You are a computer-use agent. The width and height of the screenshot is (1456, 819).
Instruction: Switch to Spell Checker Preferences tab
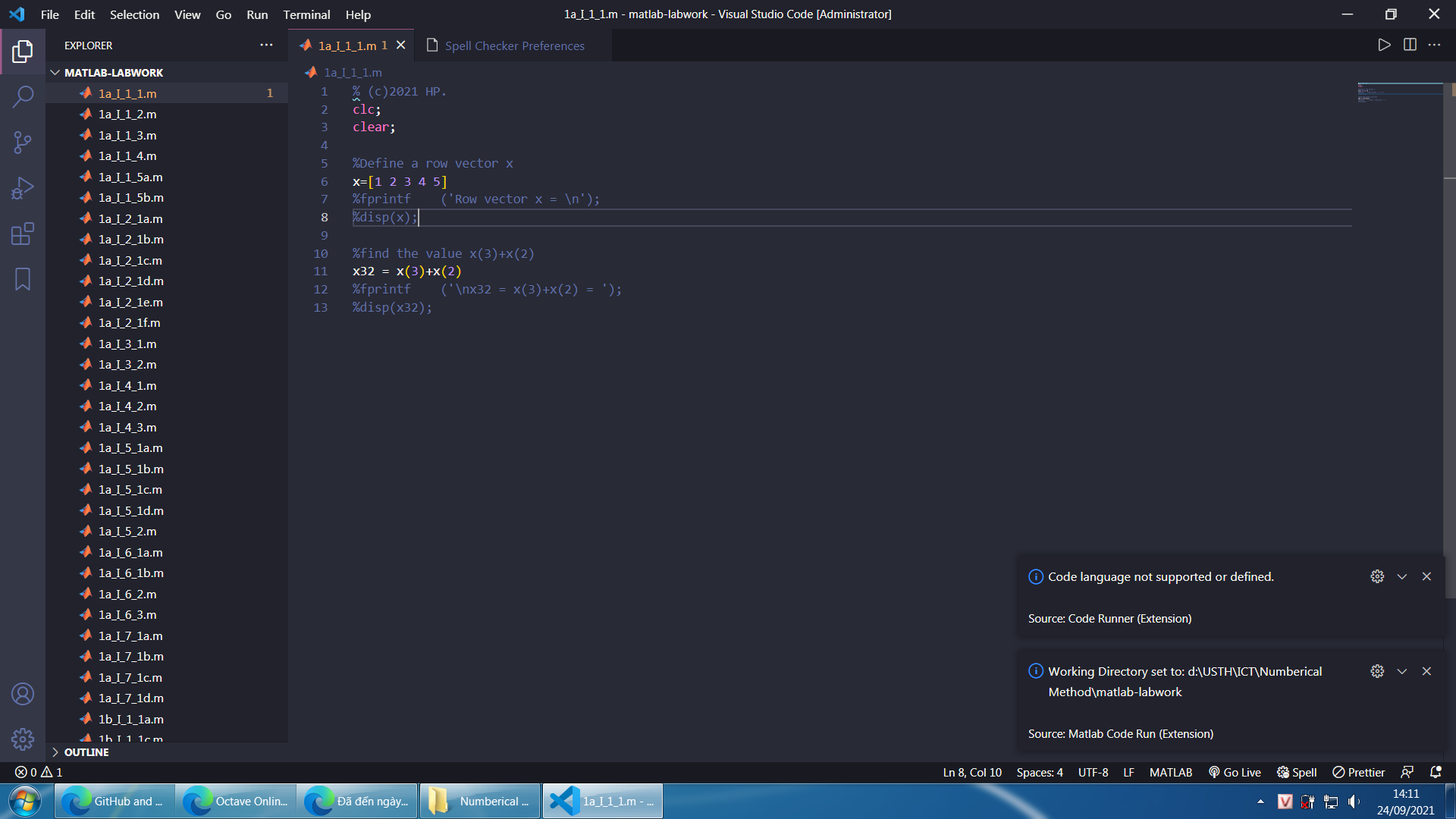click(514, 45)
